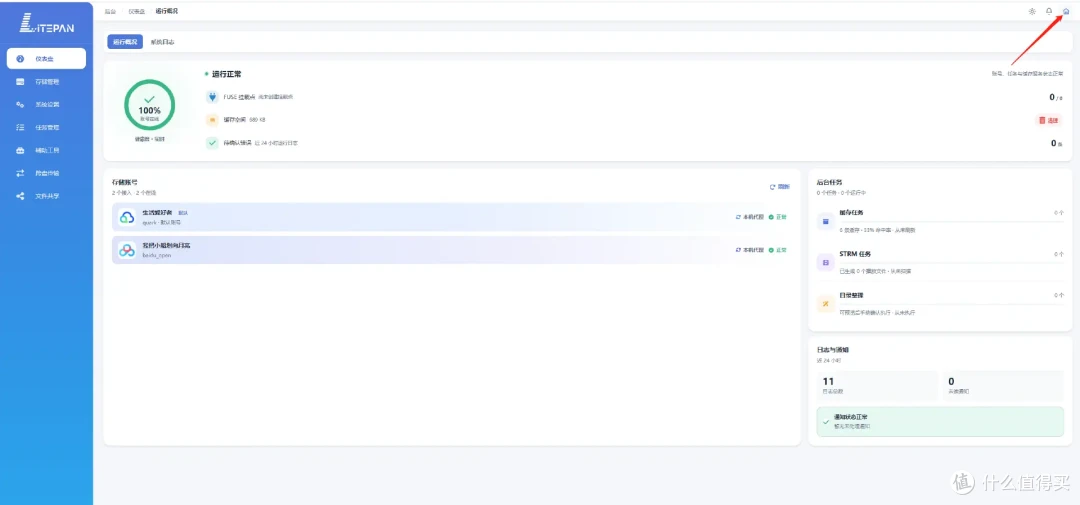Viewport: 1080px width, 505px height.
Task: Click the baidu_open account icon
Action: 127,249
